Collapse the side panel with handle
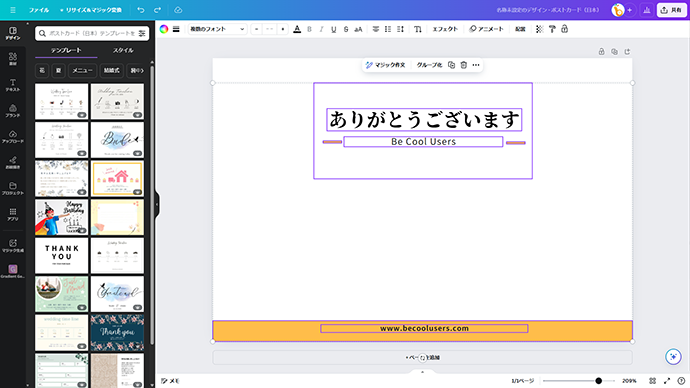 tap(157, 204)
